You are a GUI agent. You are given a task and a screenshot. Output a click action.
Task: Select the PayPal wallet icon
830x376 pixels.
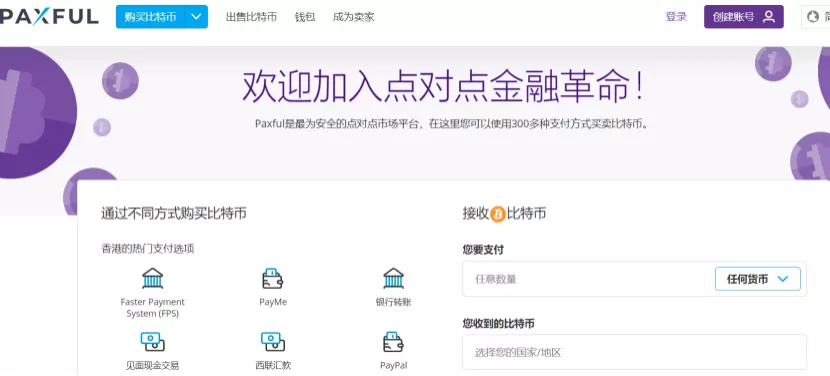point(393,342)
